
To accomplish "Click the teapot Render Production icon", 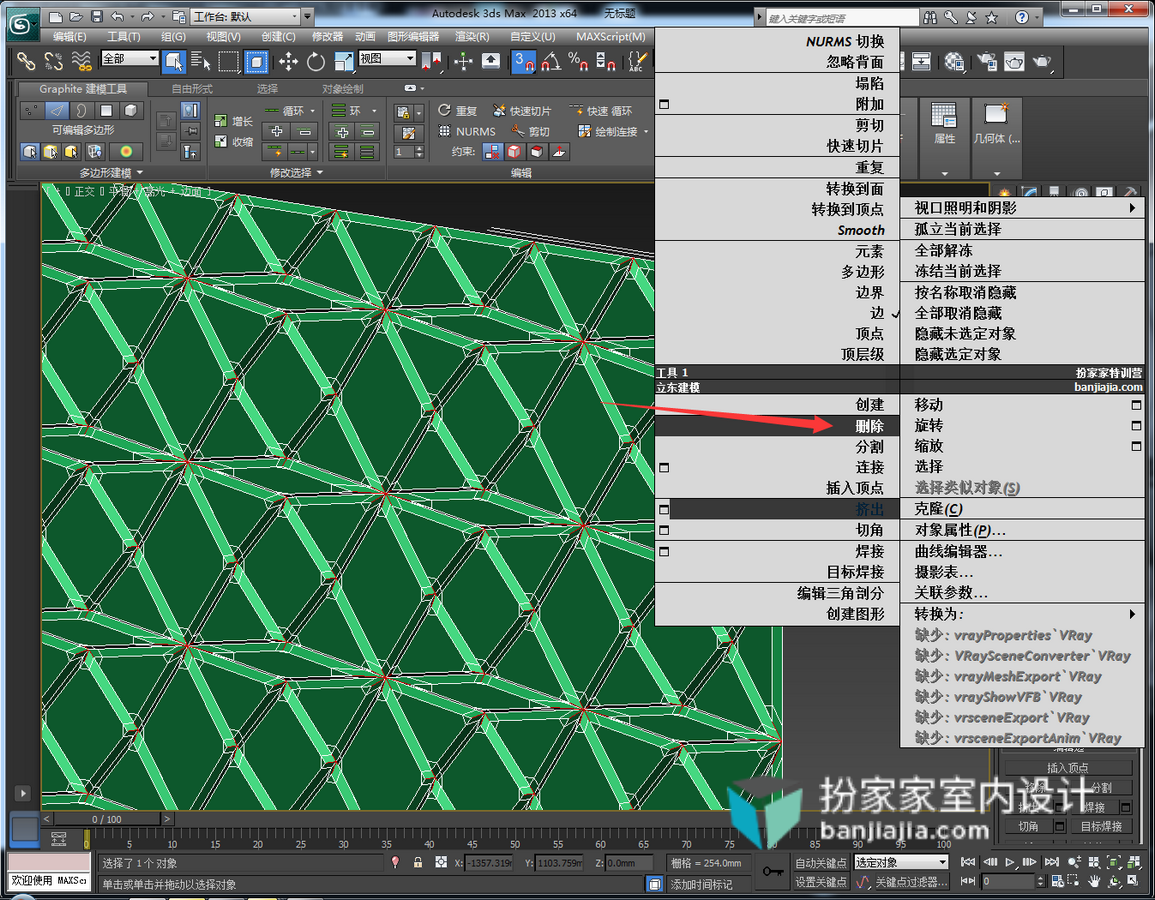I will pos(1042,62).
